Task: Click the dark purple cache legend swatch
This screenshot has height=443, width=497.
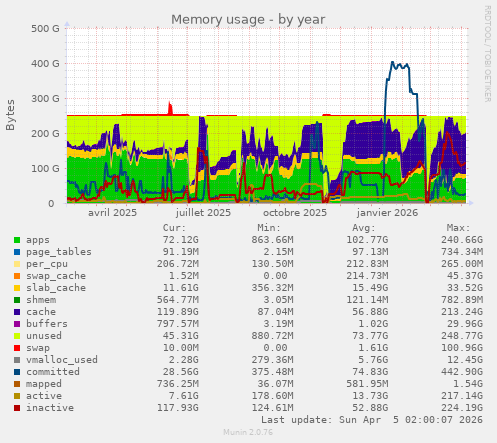Action: [x=17, y=312]
